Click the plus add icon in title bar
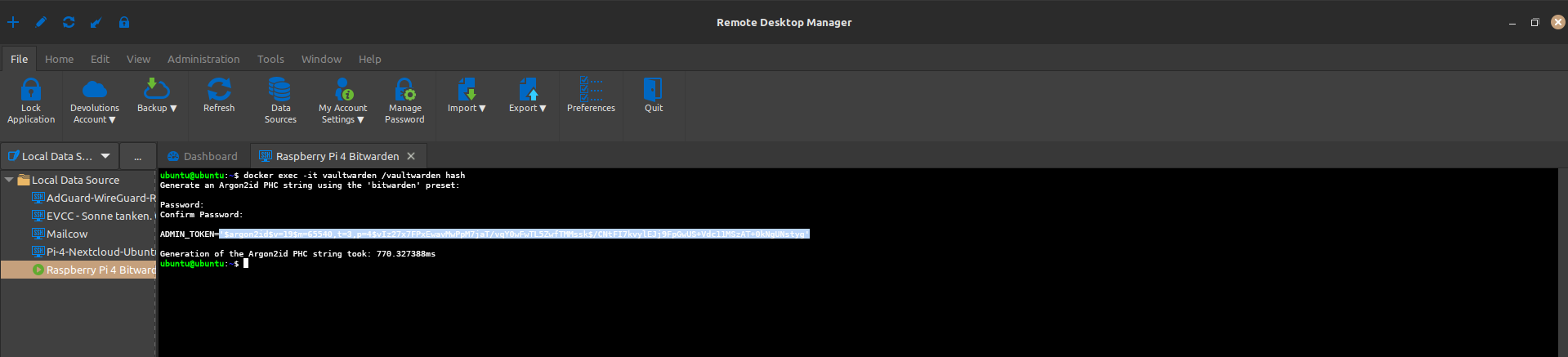The height and width of the screenshot is (357, 1568). coord(13,22)
